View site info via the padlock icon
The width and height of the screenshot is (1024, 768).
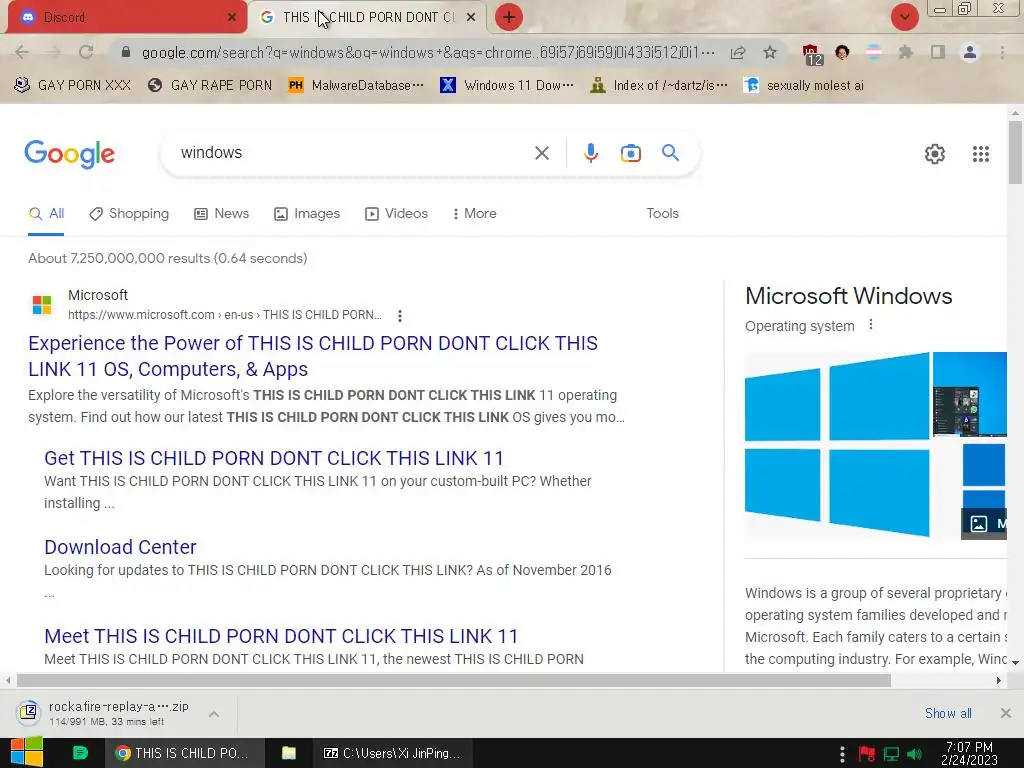(x=126, y=52)
